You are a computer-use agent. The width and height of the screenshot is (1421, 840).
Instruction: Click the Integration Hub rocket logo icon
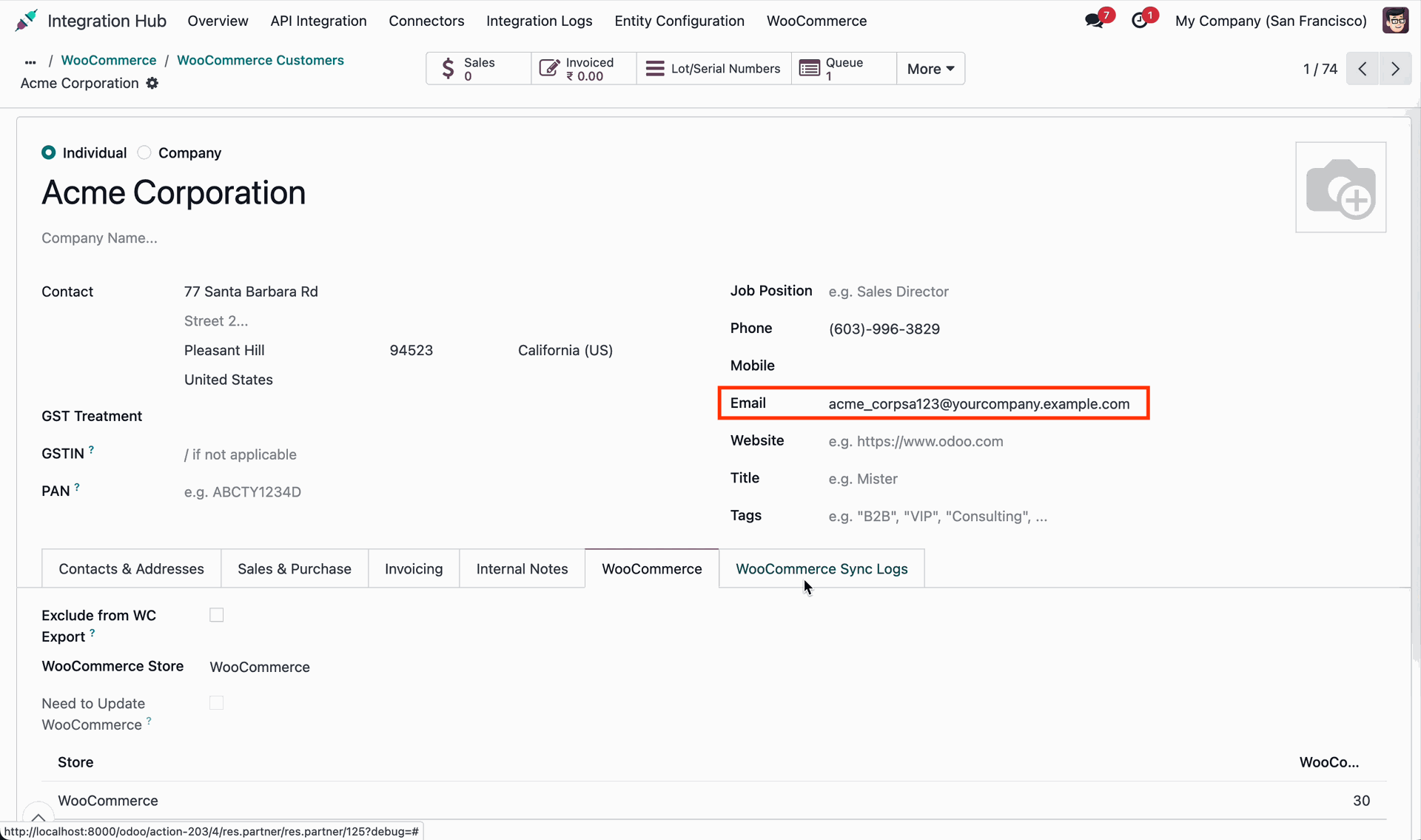tap(26, 21)
